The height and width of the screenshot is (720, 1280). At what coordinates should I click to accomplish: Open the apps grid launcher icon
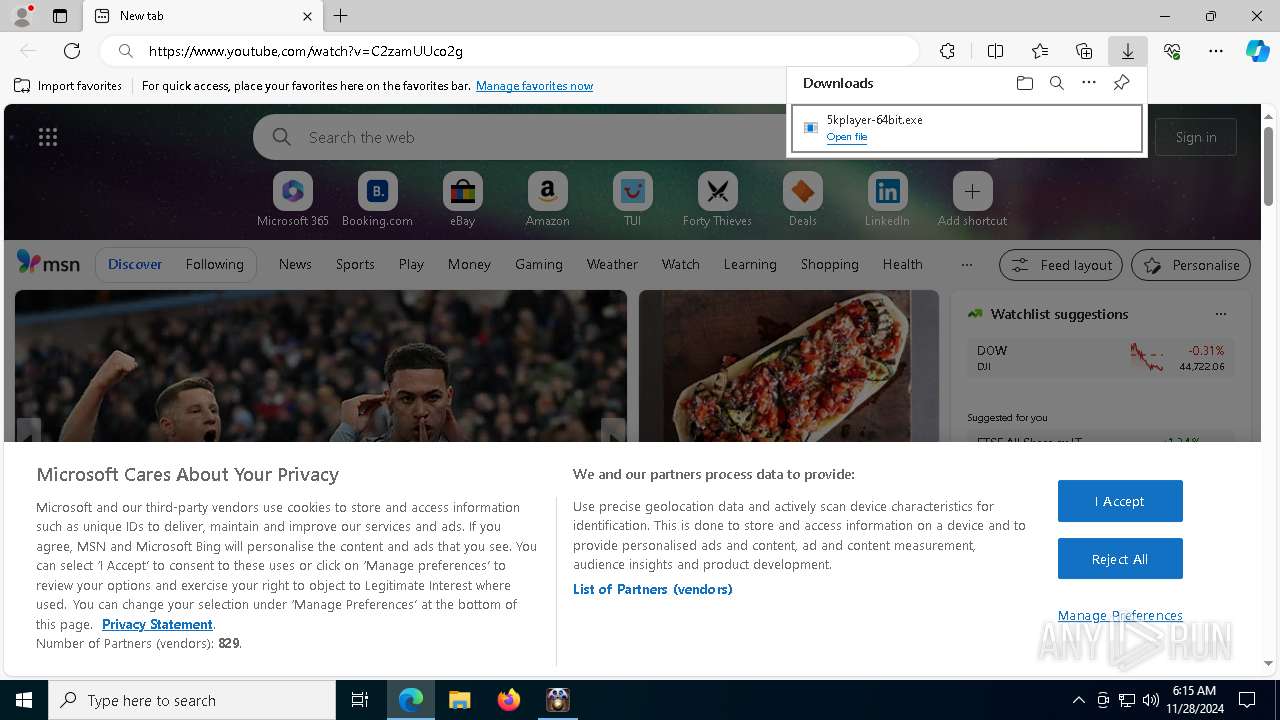[x=48, y=137]
